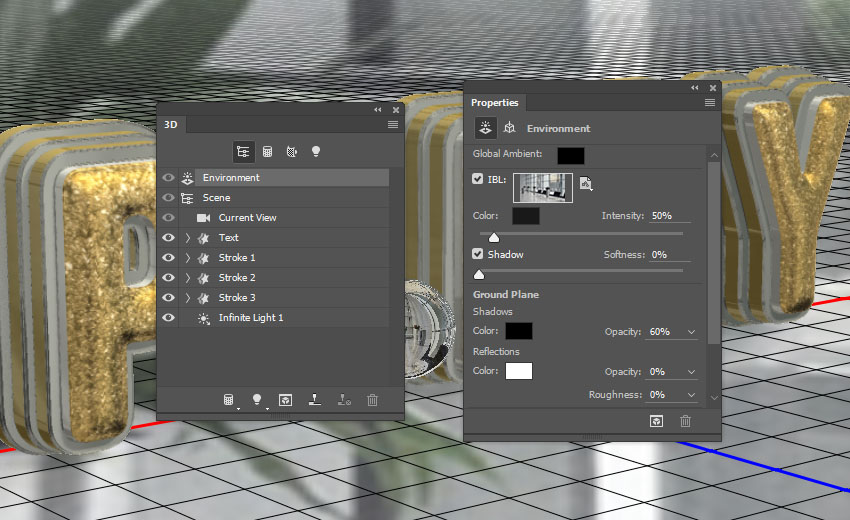The height and width of the screenshot is (520, 850).
Task: Select the Properties panel tab
Action: pos(495,102)
